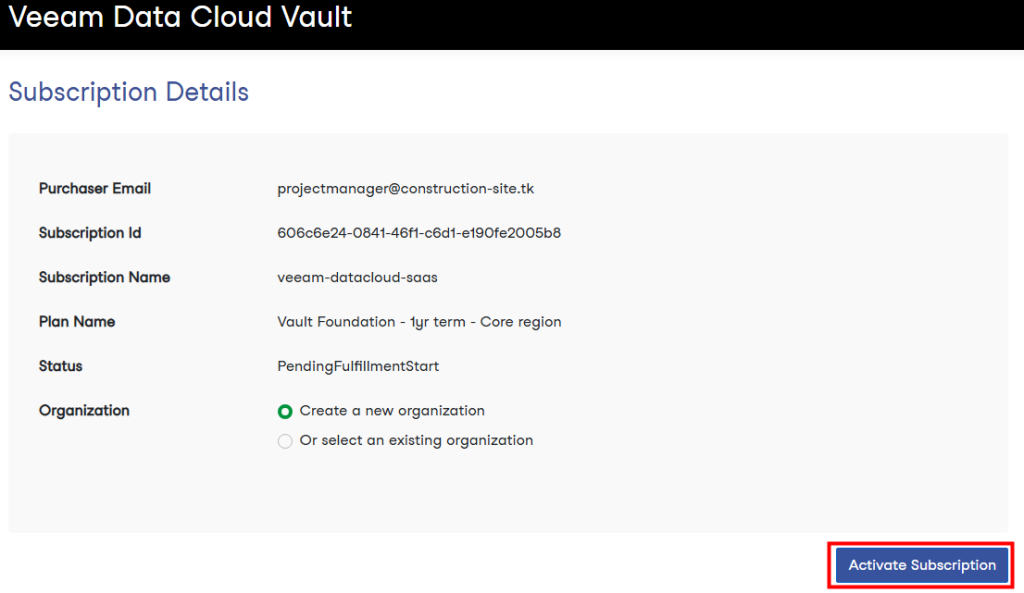
Task: Click the veeam-datacloud-saas subscription name
Action: click(357, 278)
